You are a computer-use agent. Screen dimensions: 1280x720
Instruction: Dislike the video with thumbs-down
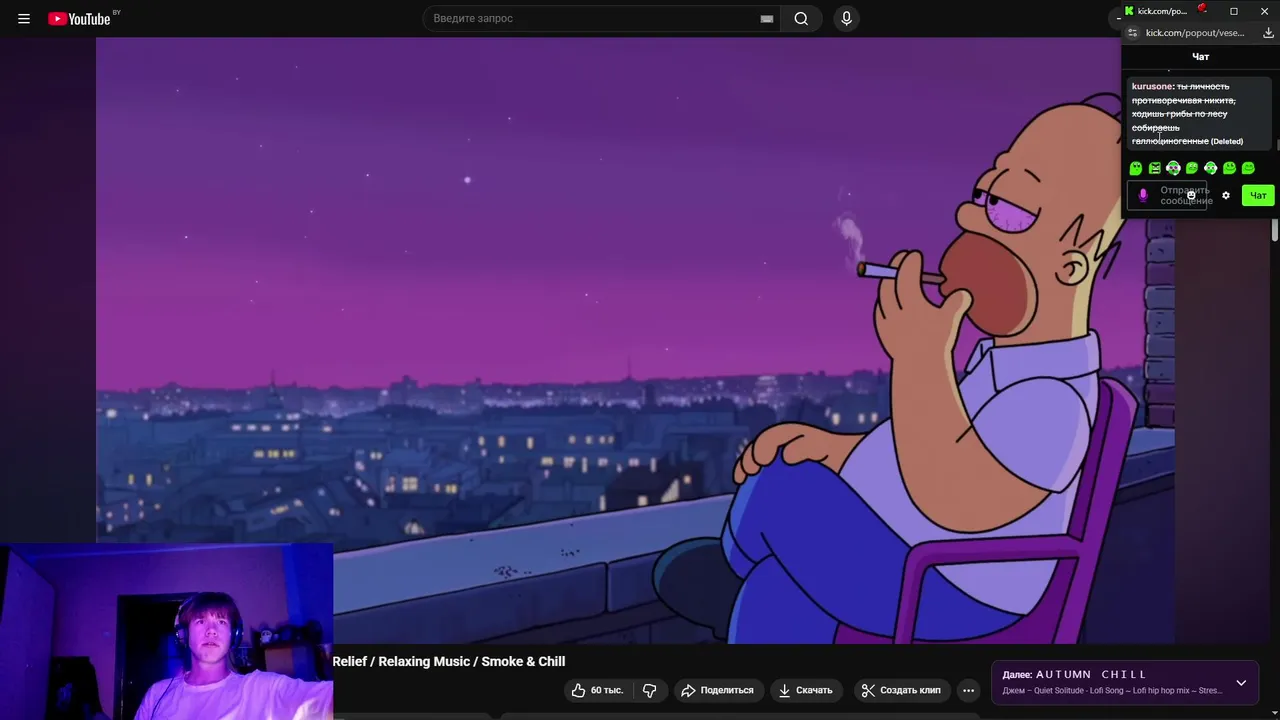pos(650,690)
